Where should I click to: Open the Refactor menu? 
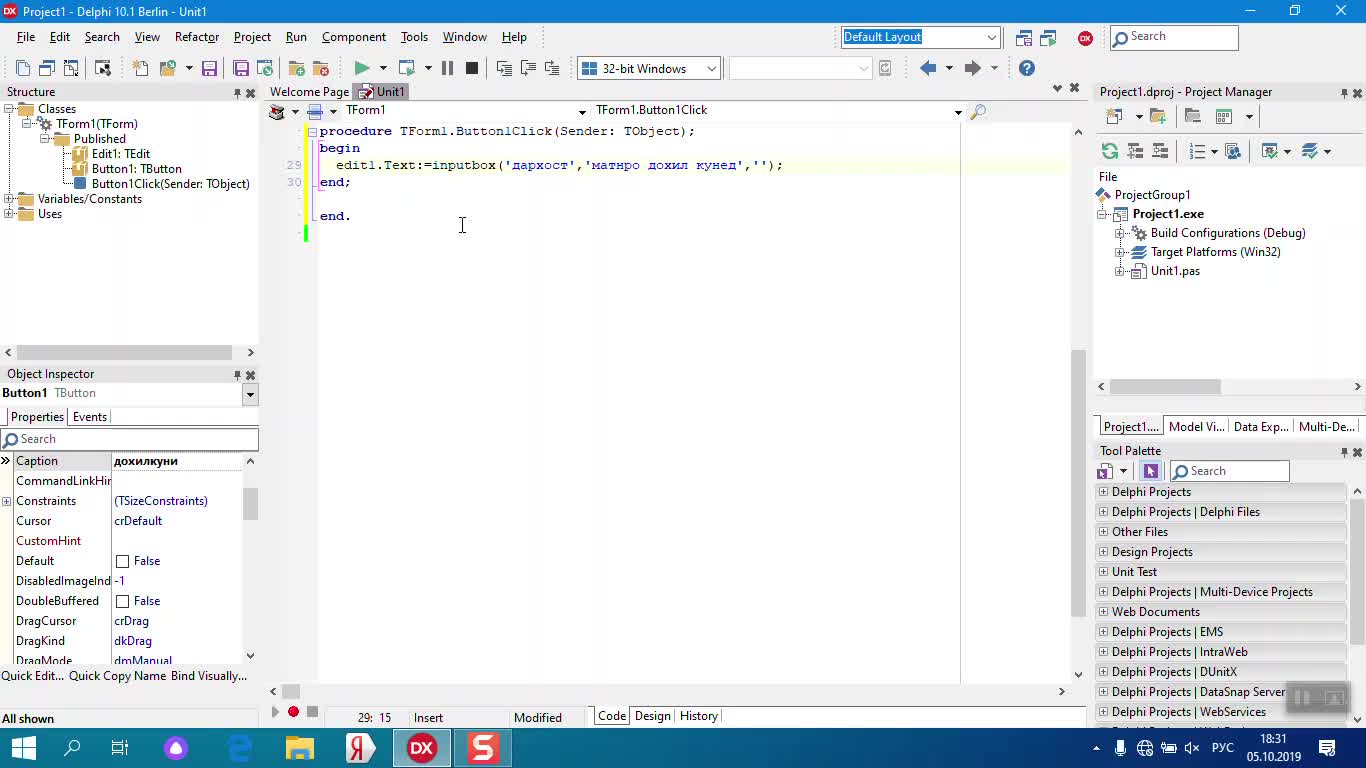click(x=197, y=37)
